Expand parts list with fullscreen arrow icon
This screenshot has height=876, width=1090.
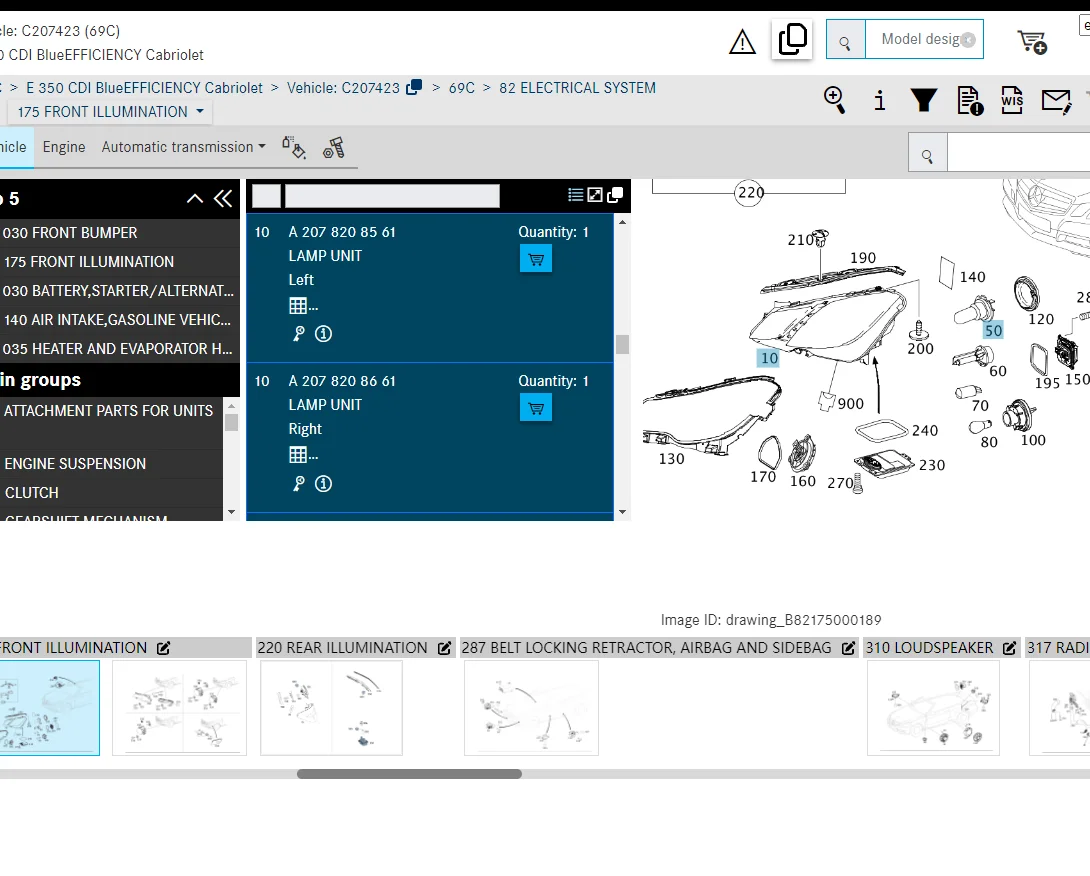coord(595,195)
